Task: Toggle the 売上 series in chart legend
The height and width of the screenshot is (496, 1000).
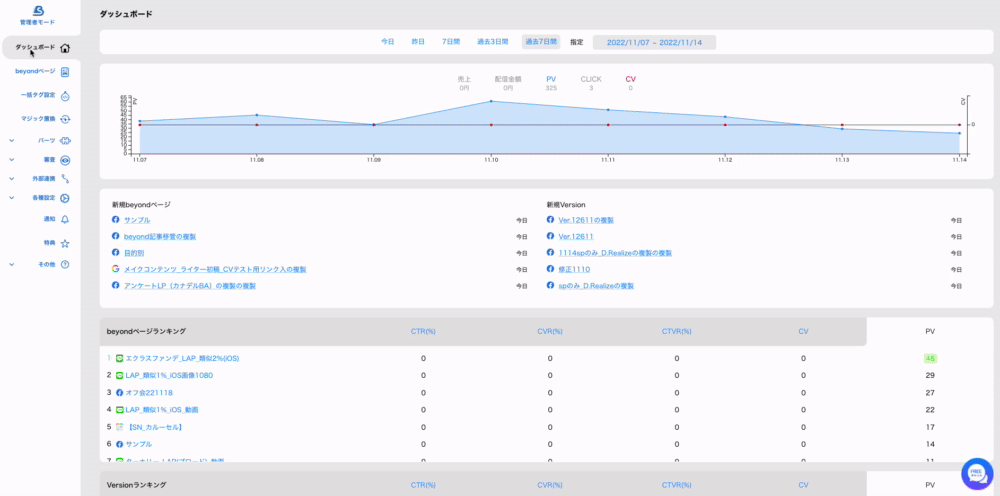Action: tap(464, 83)
